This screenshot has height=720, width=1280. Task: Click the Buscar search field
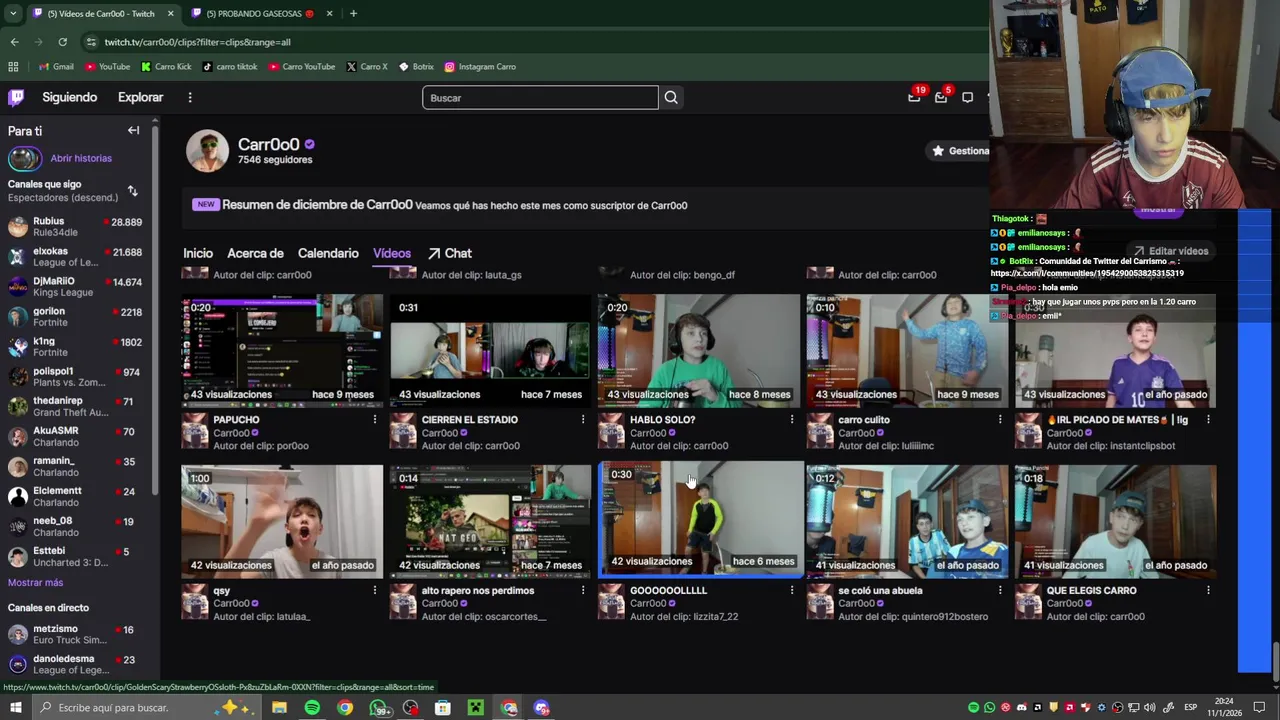(x=540, y=98)
